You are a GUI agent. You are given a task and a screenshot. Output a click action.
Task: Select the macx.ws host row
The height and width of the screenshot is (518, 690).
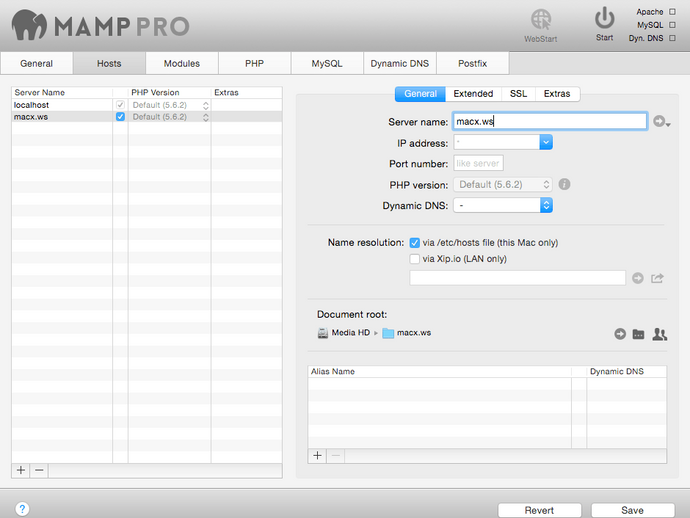(147, 117)
